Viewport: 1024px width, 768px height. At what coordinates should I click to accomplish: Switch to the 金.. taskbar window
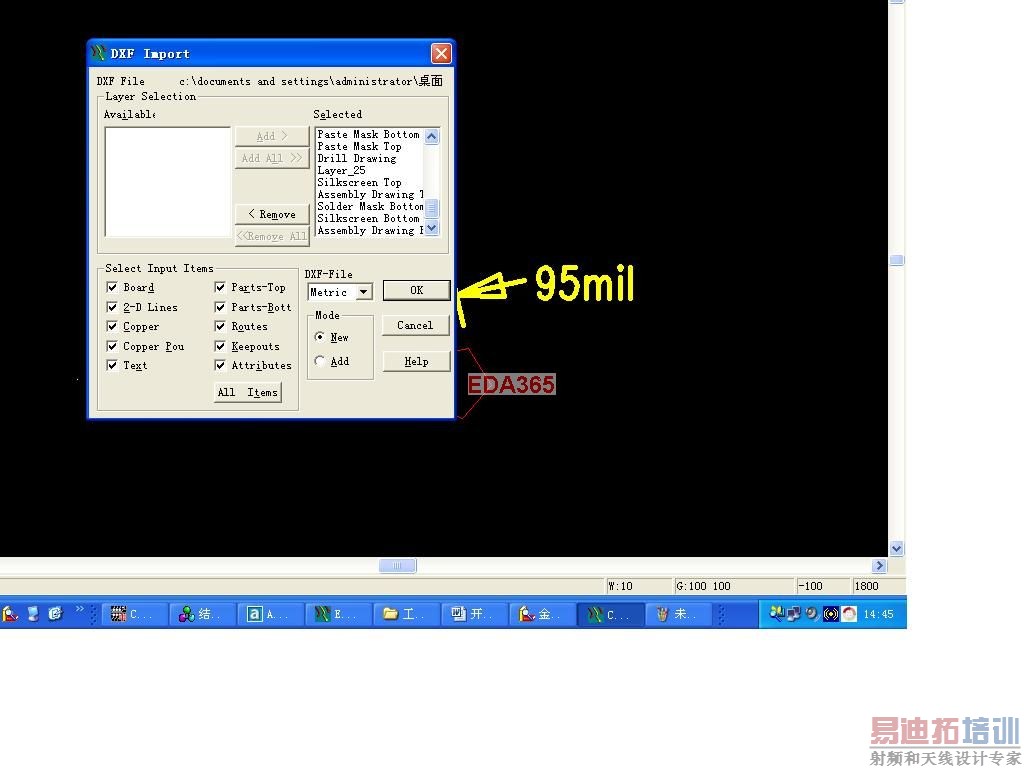[543, 614]
